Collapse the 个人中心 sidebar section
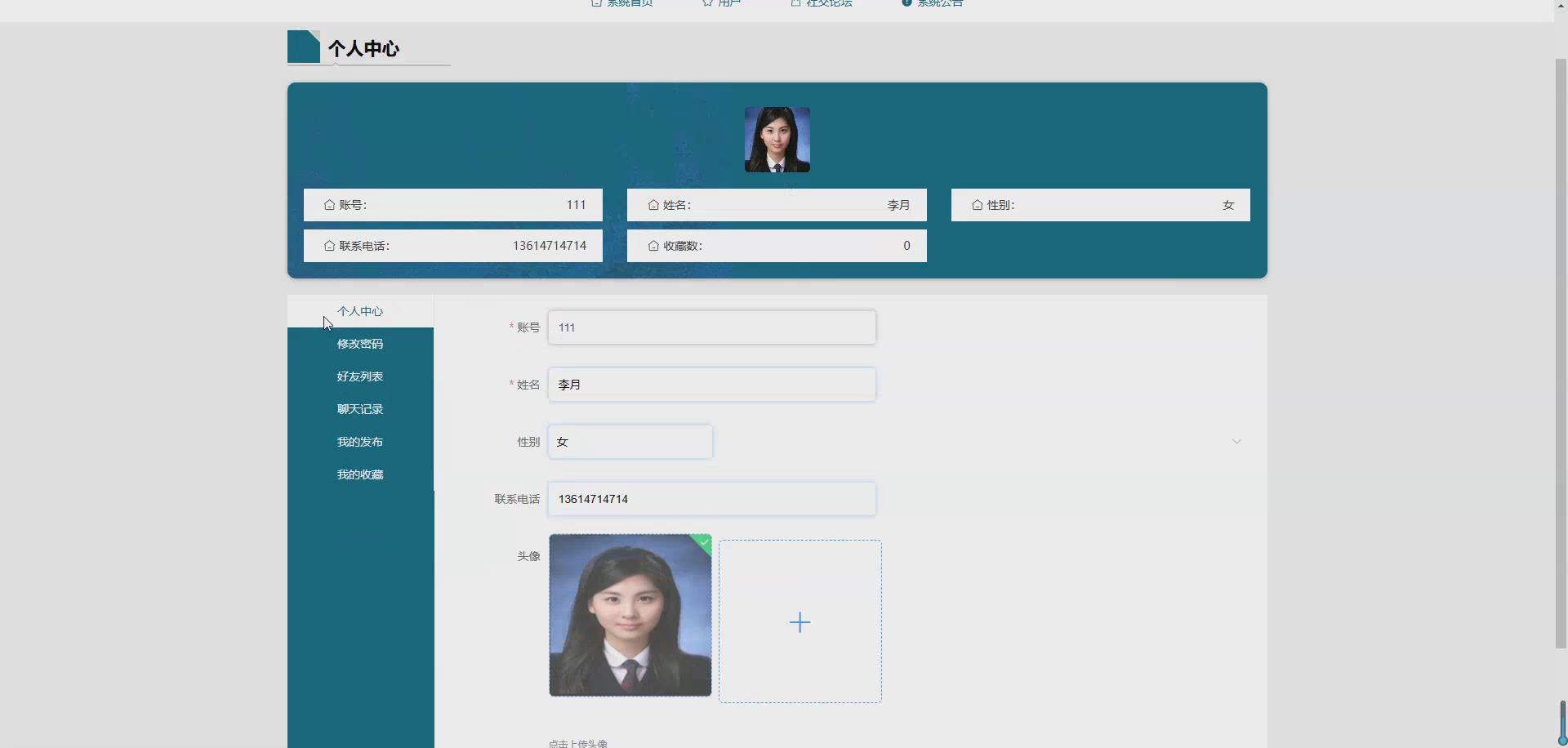 (359, 310)
